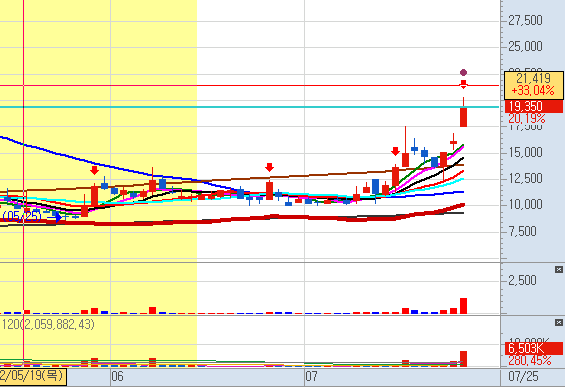This screenshot has width=565, height=387.
Task: Click the 07/25 date label on time axis
Action: (523, 377)
